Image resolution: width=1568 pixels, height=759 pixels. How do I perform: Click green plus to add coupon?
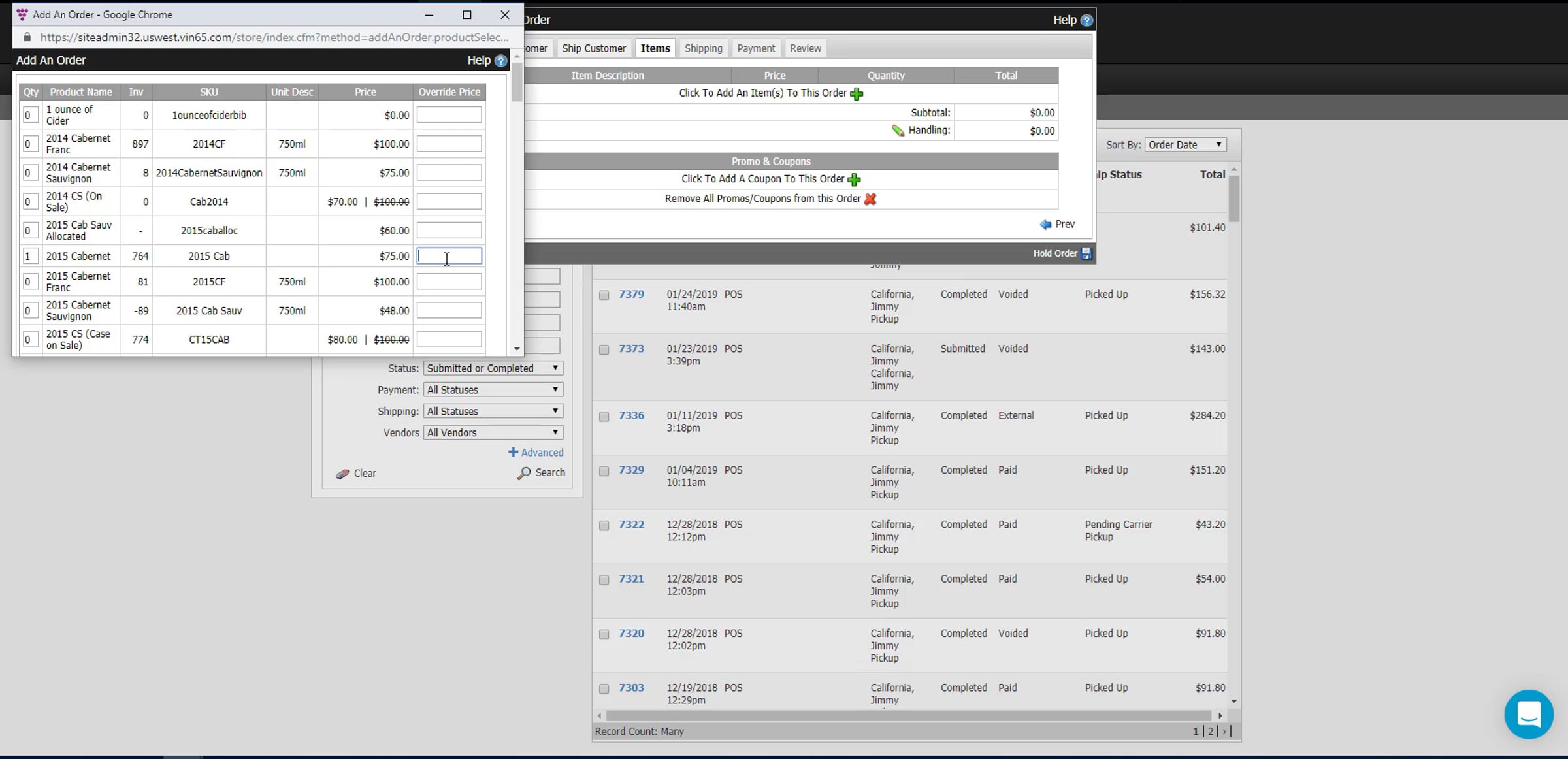(x=854, y=179)
